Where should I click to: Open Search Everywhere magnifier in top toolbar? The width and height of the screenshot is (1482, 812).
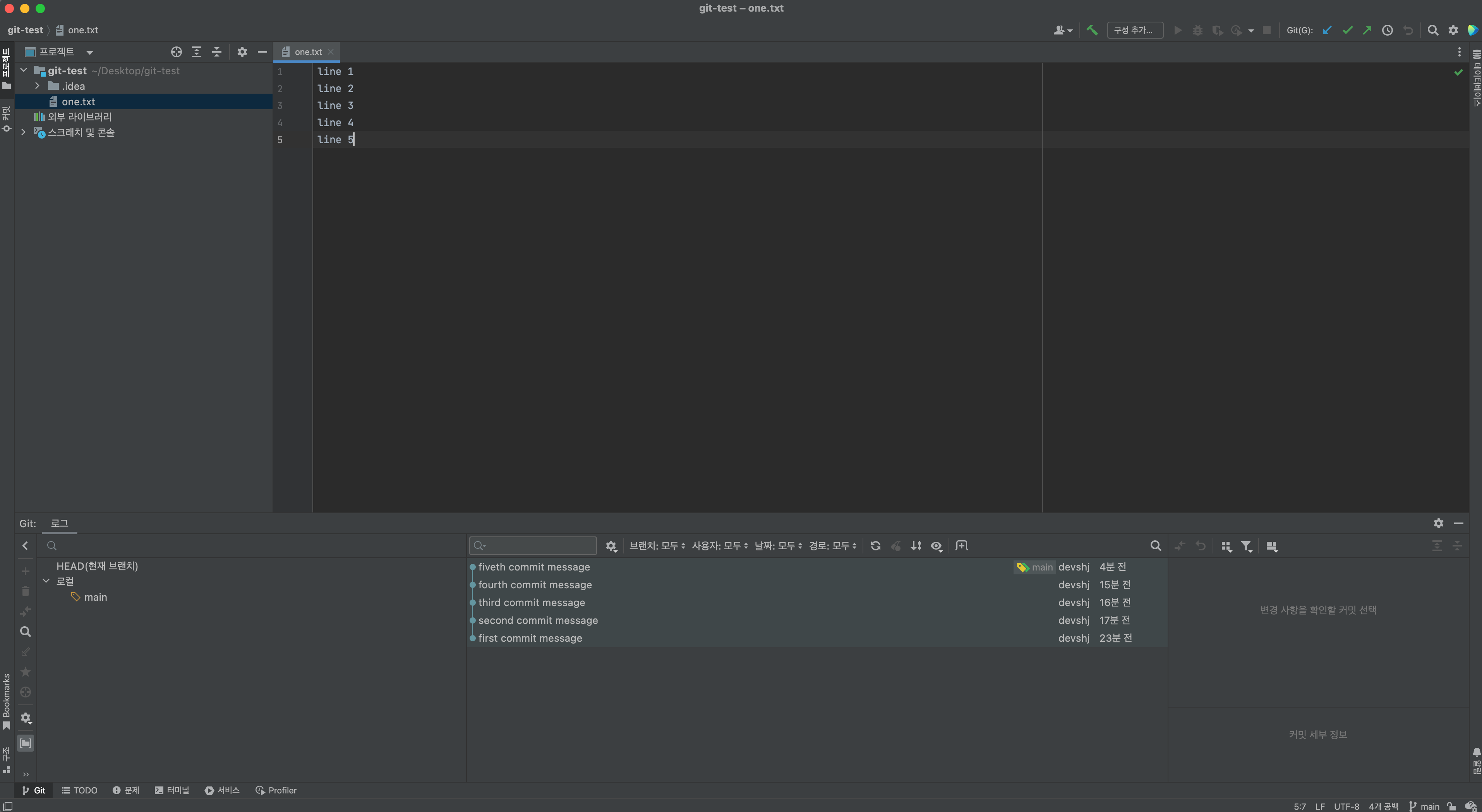(x=1433, y=30)
